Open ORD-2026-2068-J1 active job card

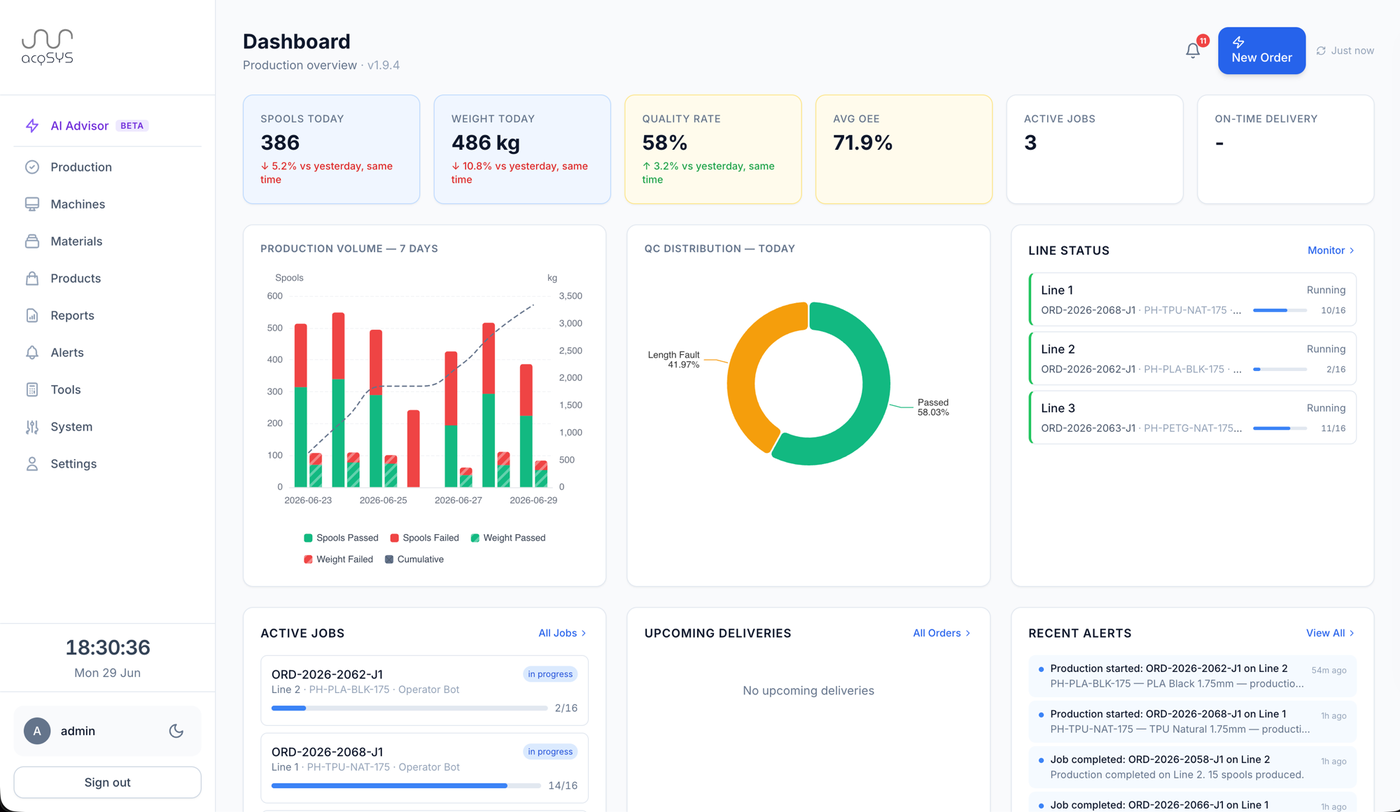[424, 768]
